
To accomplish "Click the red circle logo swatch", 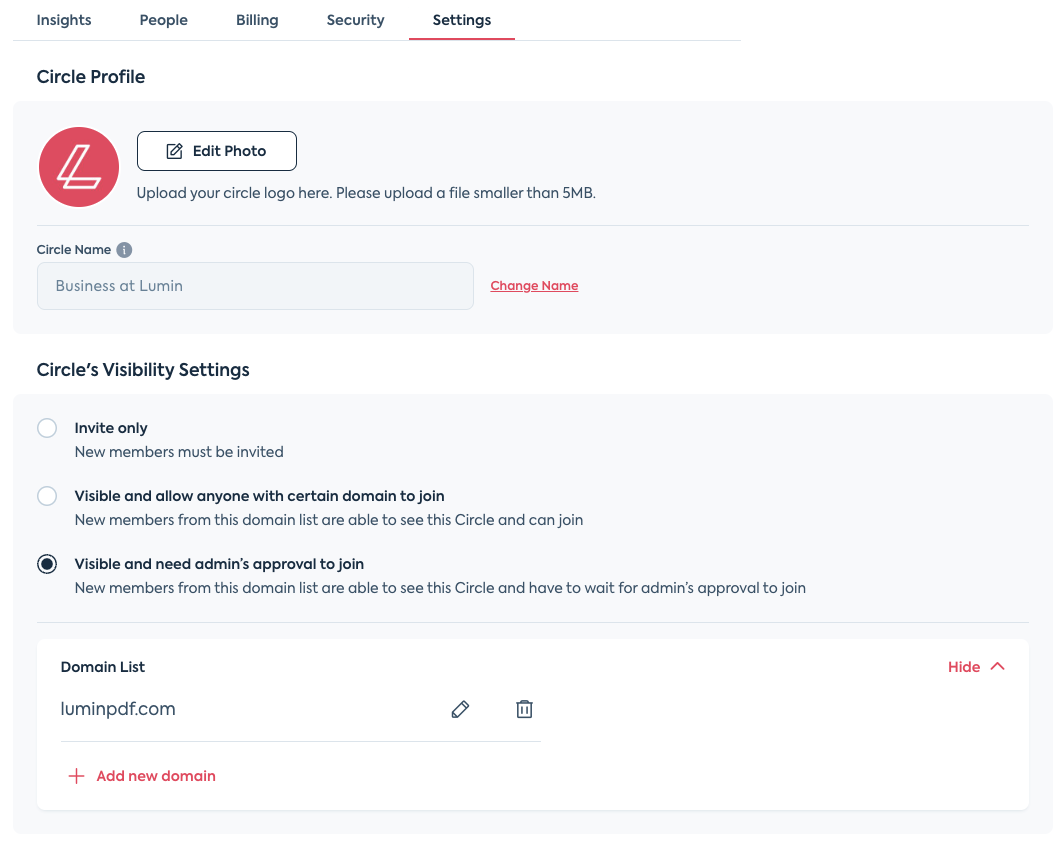I will click(x=78, y=166).
